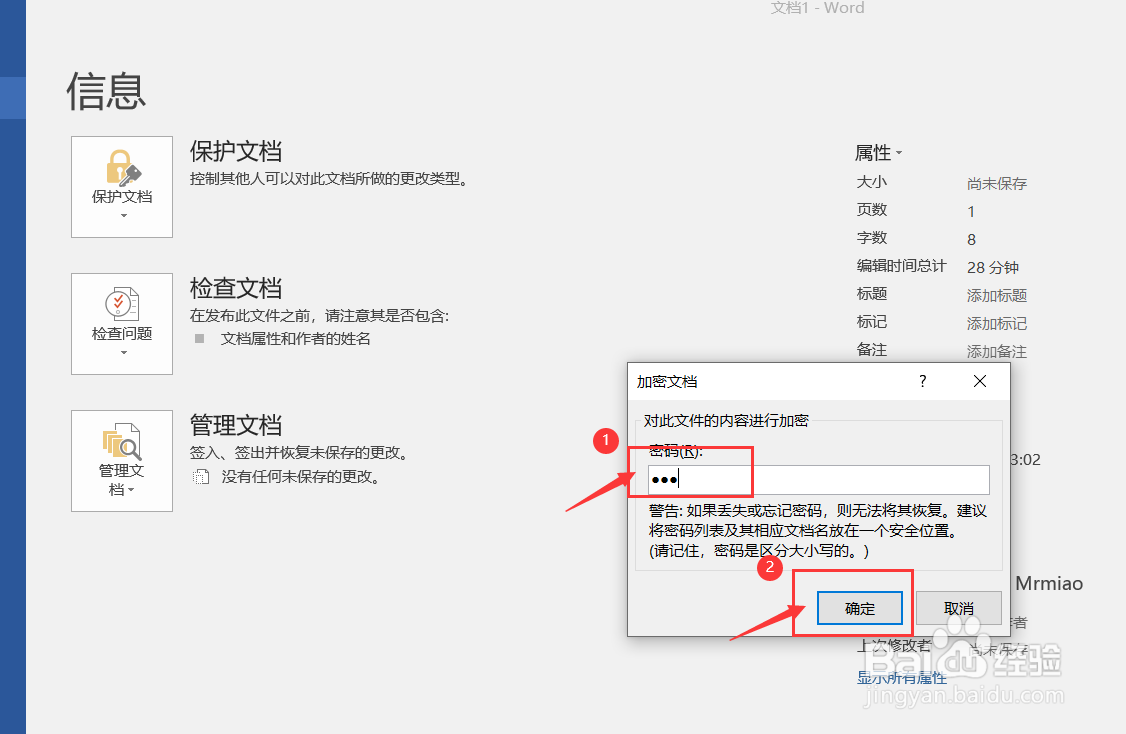Click the 页数 property label
Image resolution: width=1126 pixels, height=734 pixels.
point(872,209)
